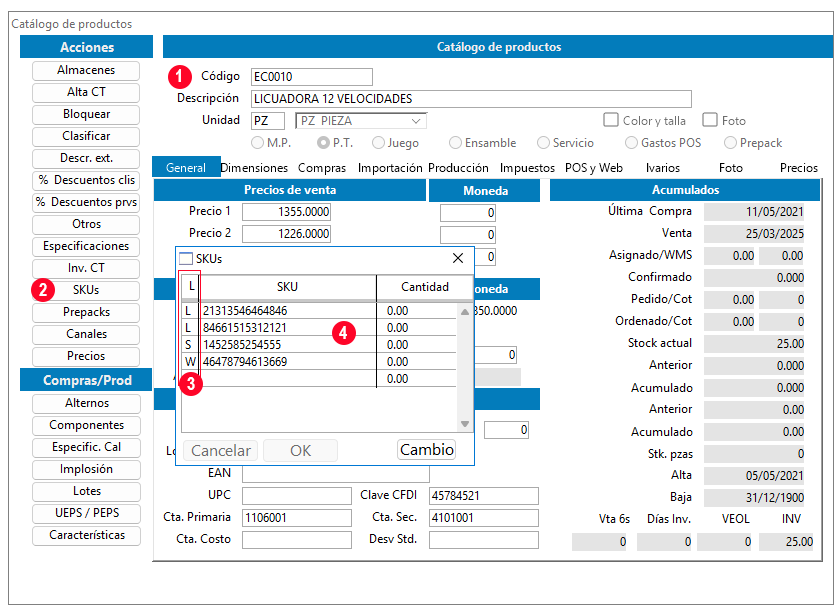The width and height of the screenshot is (840, 612).
Task: Open % Descuentos clis
Action: pyautogui.click(x=86, y=180)
